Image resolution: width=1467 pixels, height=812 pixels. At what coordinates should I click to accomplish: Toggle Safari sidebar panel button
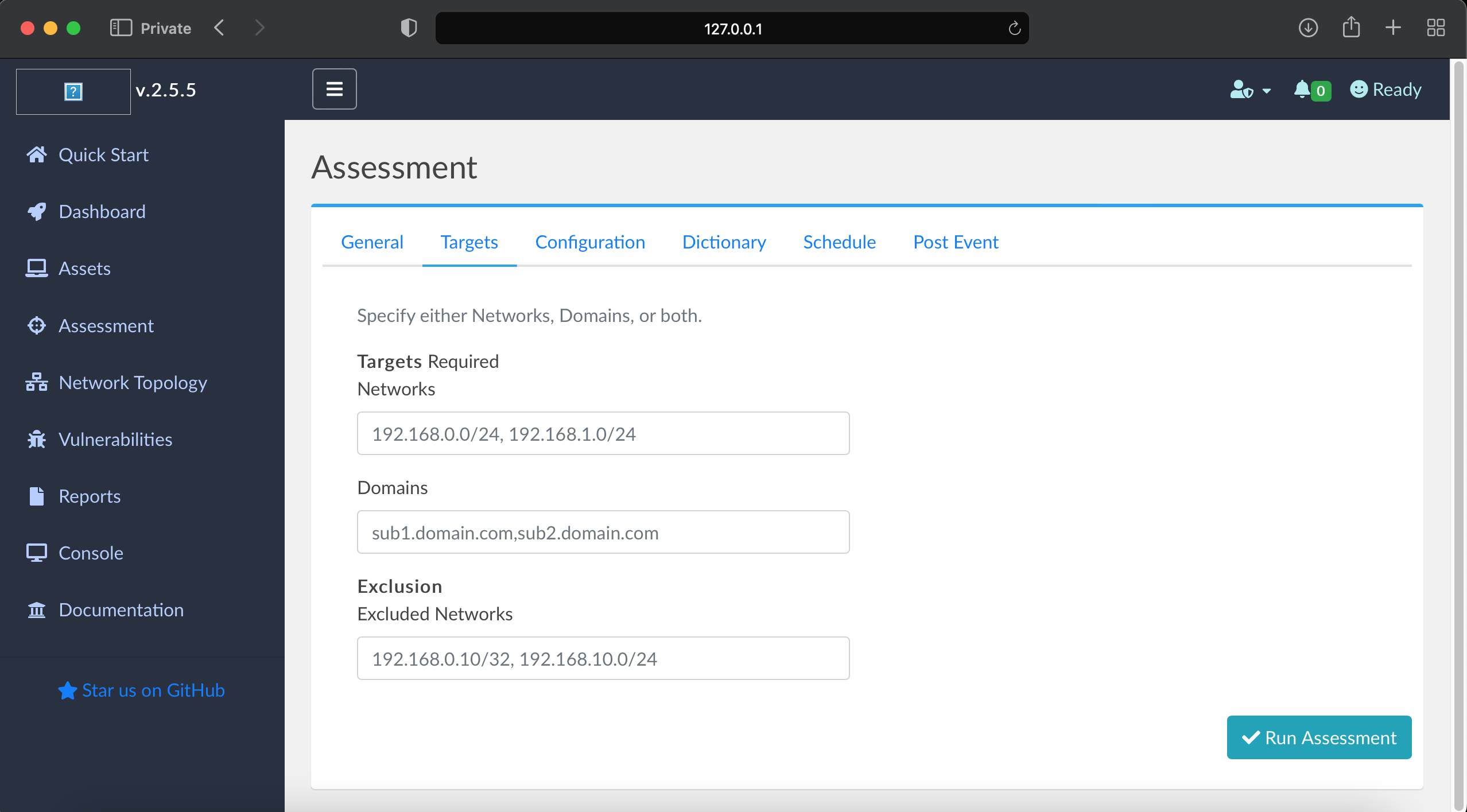point(121,28)
